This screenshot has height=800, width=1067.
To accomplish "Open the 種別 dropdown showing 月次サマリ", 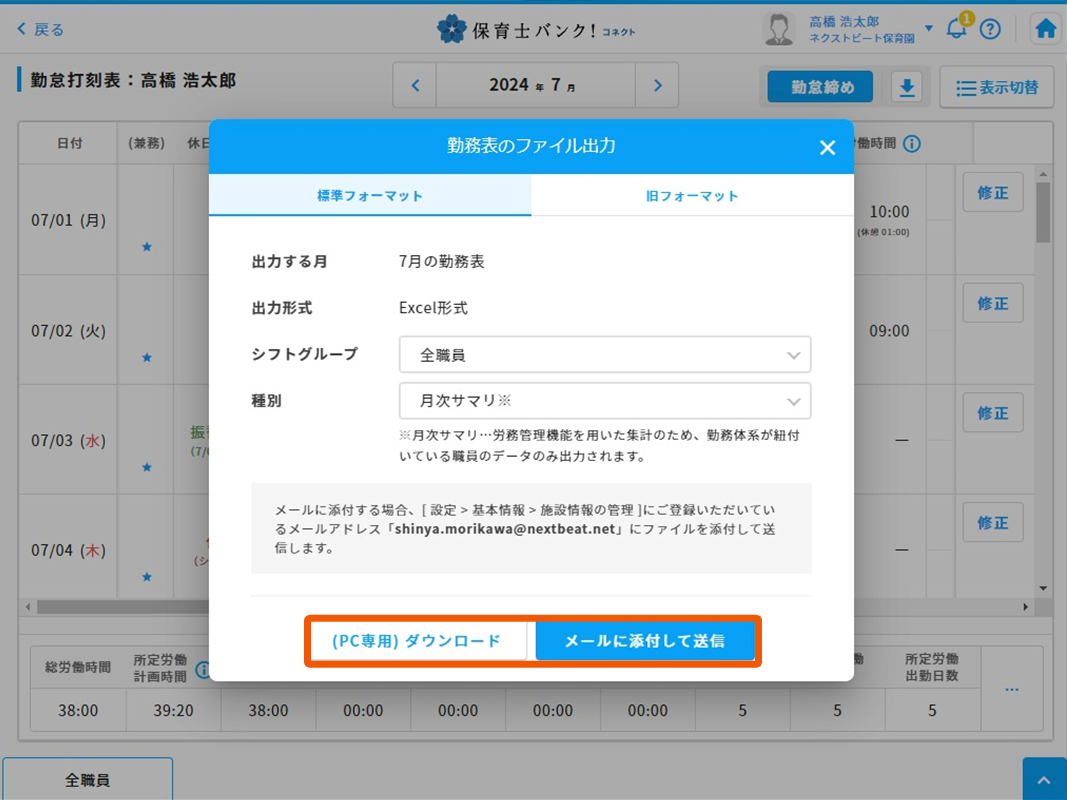I will 604,401.
